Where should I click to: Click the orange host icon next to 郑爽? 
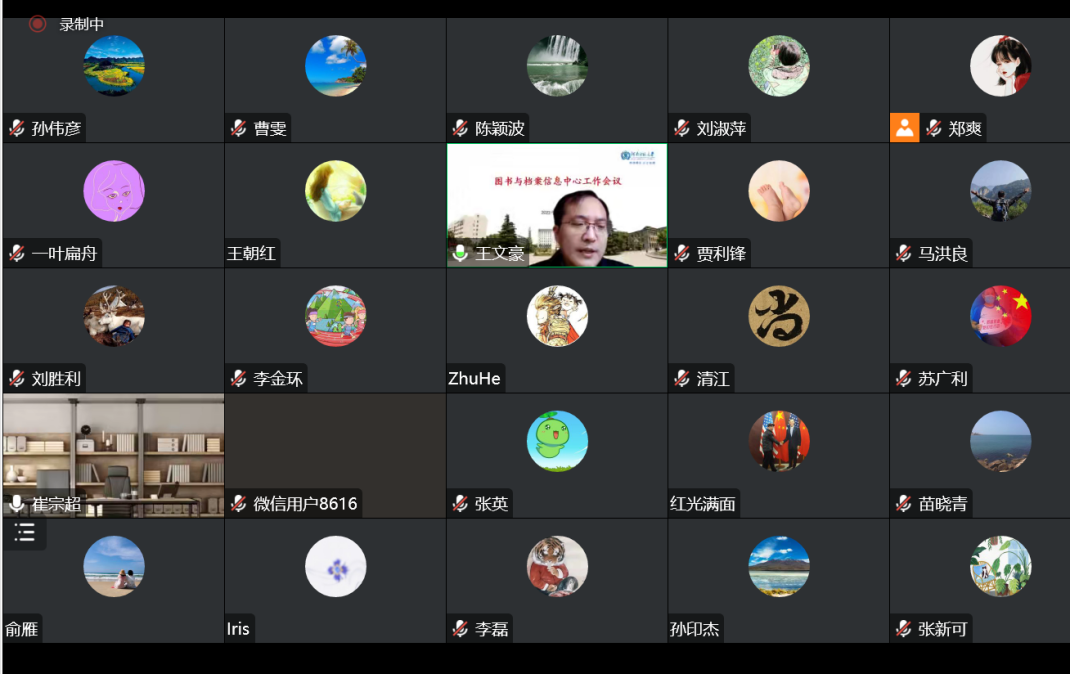coord(905,128)
